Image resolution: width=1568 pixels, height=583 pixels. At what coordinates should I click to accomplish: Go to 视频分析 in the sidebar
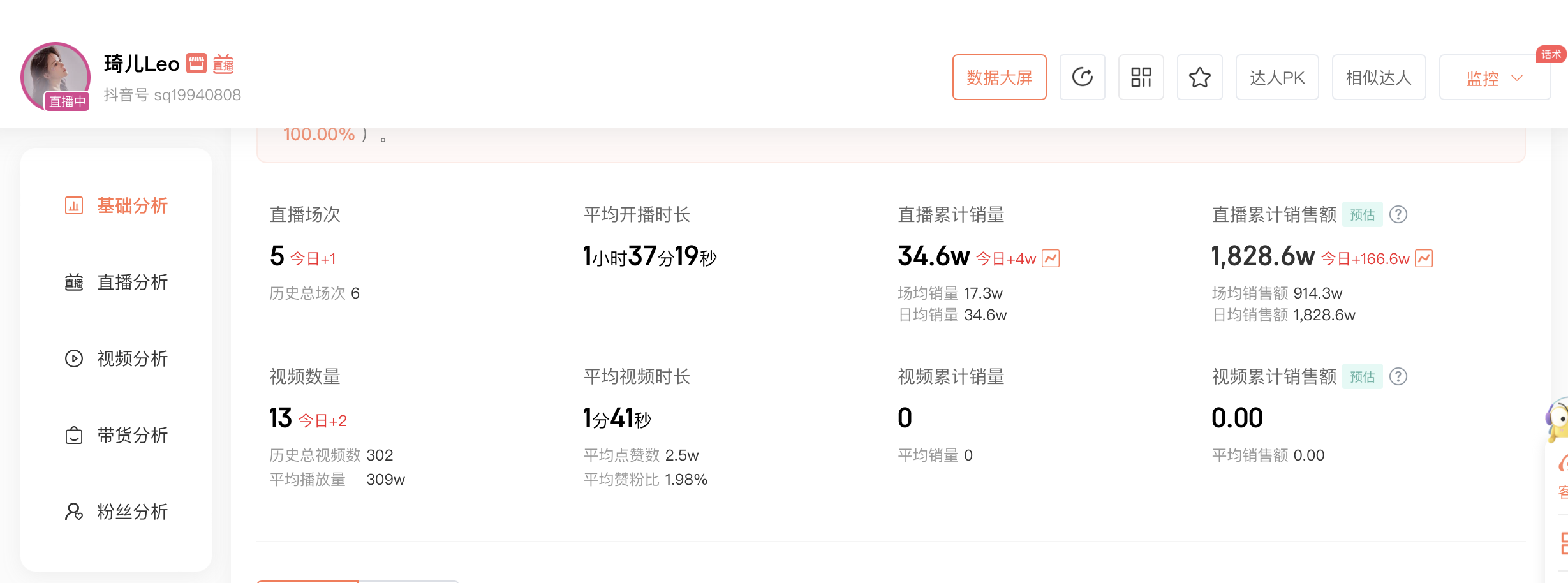coord(117,358)
